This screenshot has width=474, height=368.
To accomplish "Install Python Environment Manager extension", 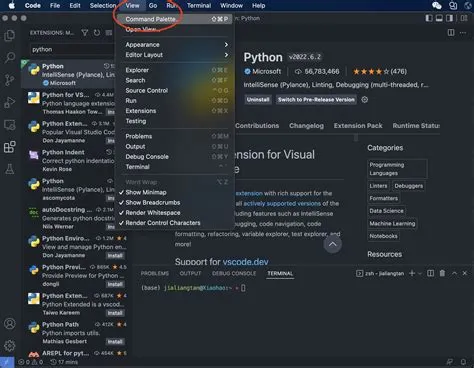I will (x=115, y=256).
